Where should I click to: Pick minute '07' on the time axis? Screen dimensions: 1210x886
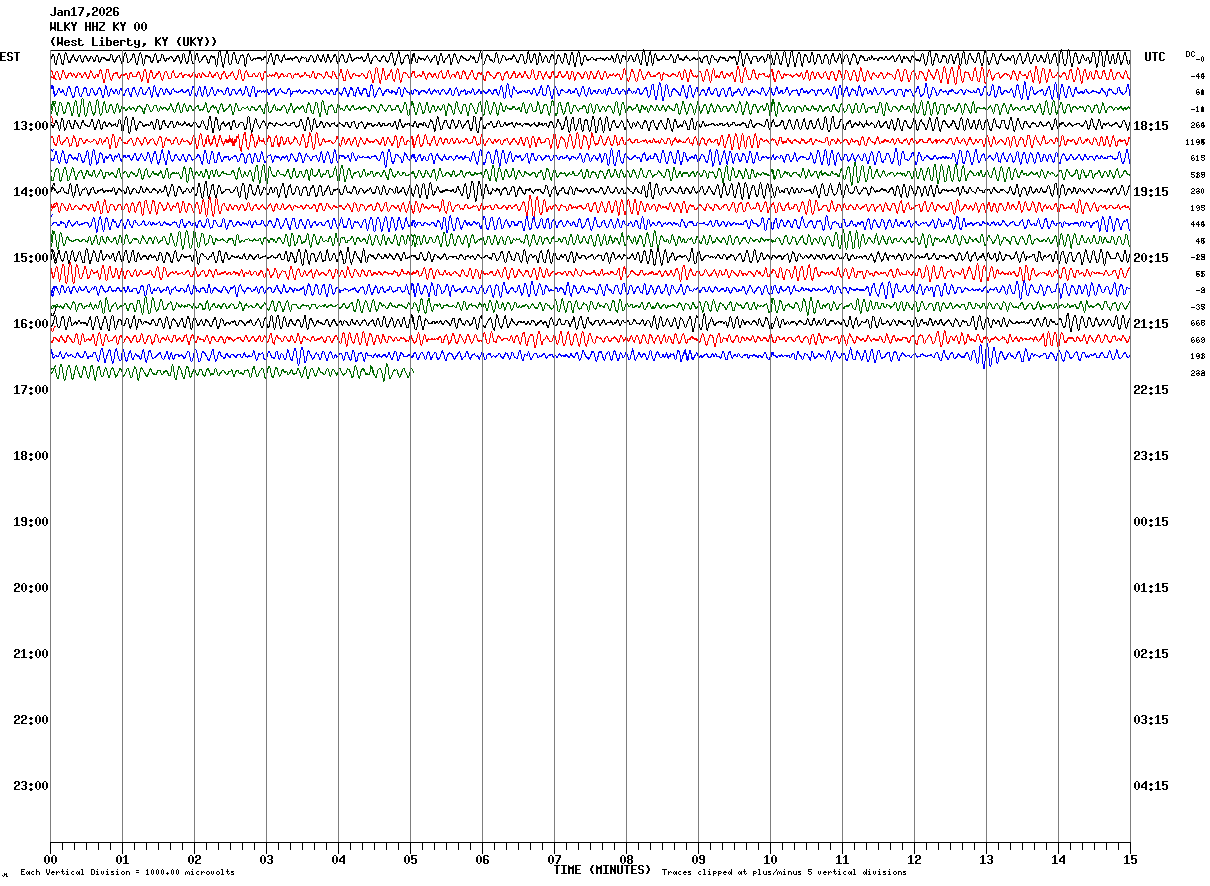pos(554,859)
